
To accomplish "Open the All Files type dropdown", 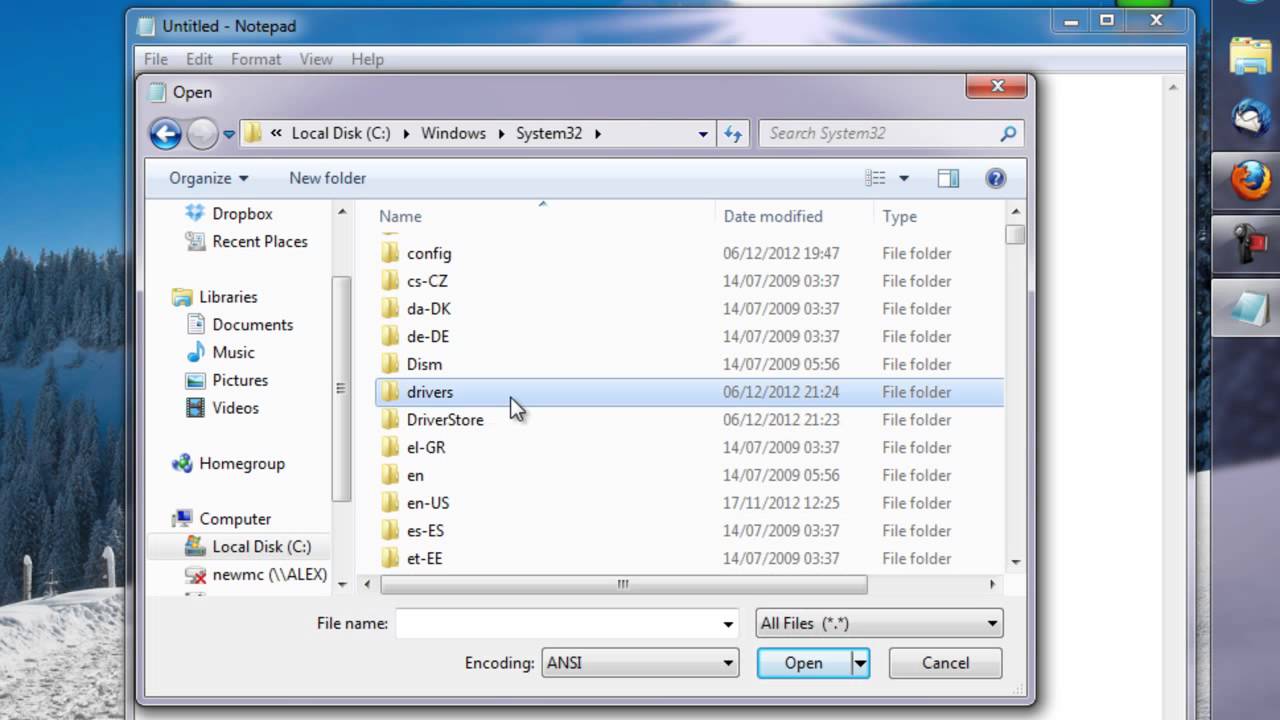I will click(879, 623).
